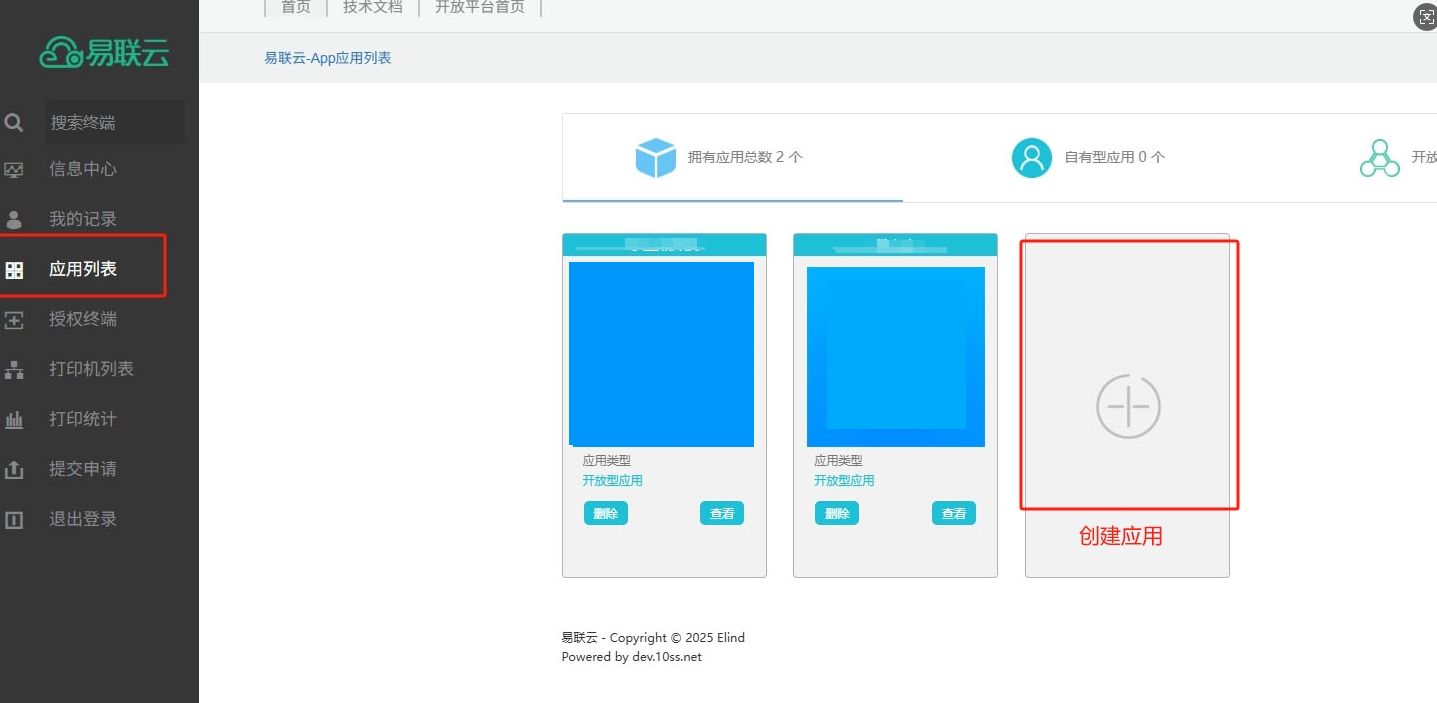Click the 提交申请 upload icon
1437x703 pixels.
14,469
